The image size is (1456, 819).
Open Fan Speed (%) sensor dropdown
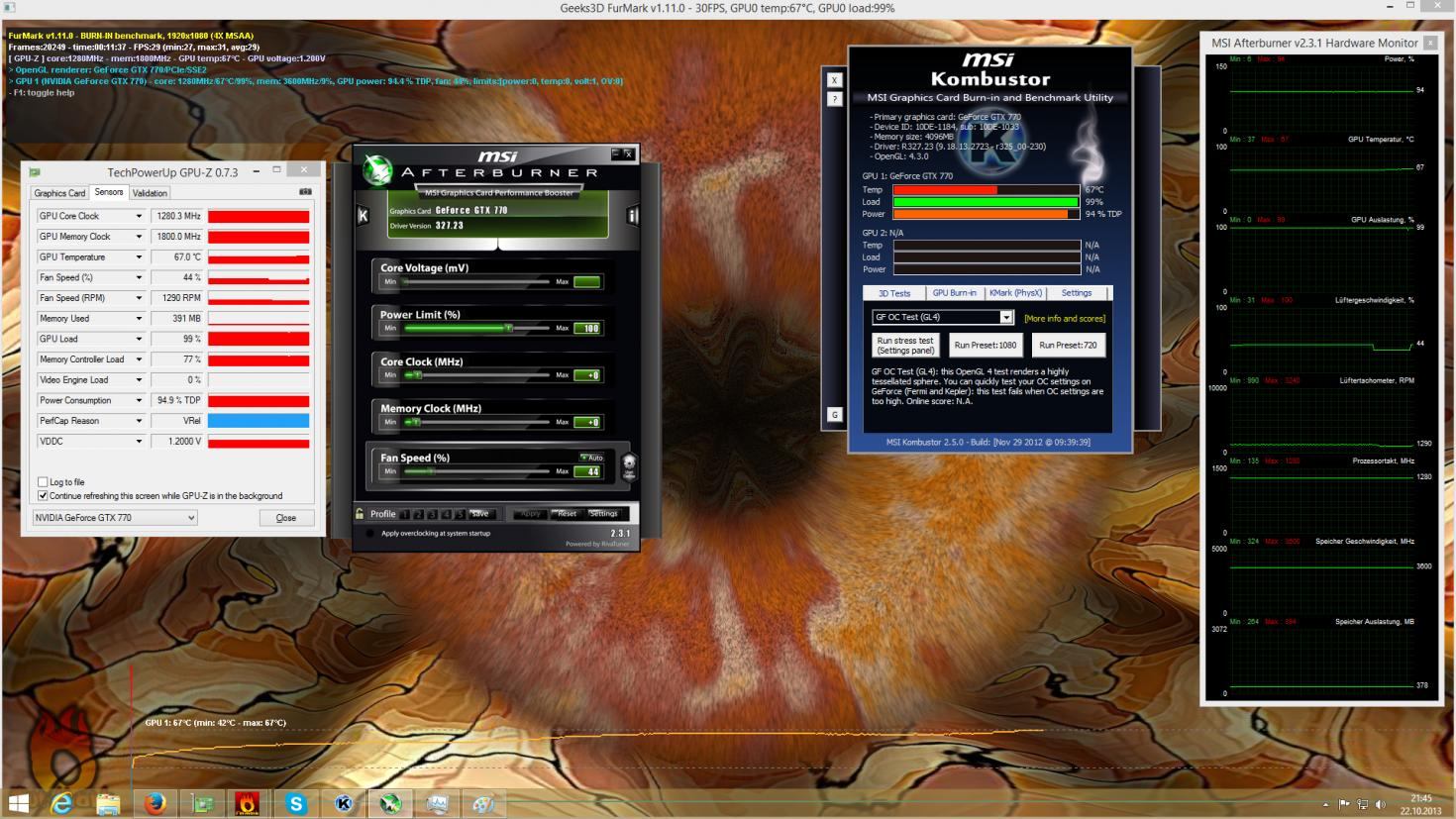click(x=139, y=277)
